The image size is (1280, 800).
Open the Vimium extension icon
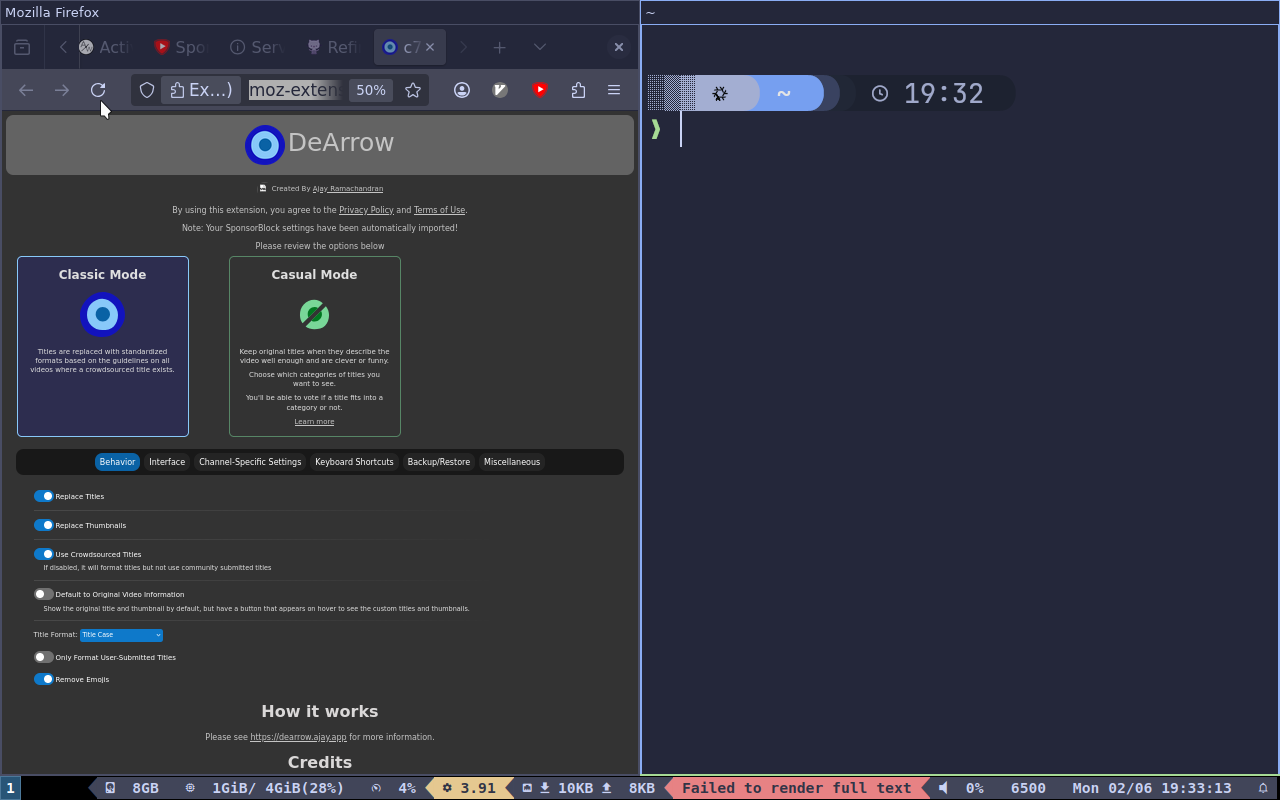[x=501, y=90]
